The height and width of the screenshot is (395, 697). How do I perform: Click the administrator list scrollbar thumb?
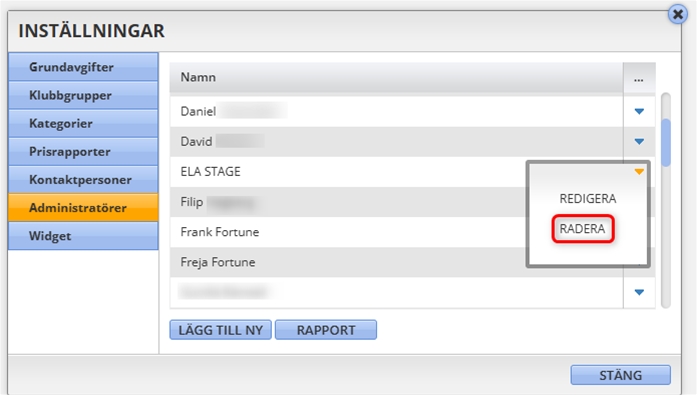(666, 143)
